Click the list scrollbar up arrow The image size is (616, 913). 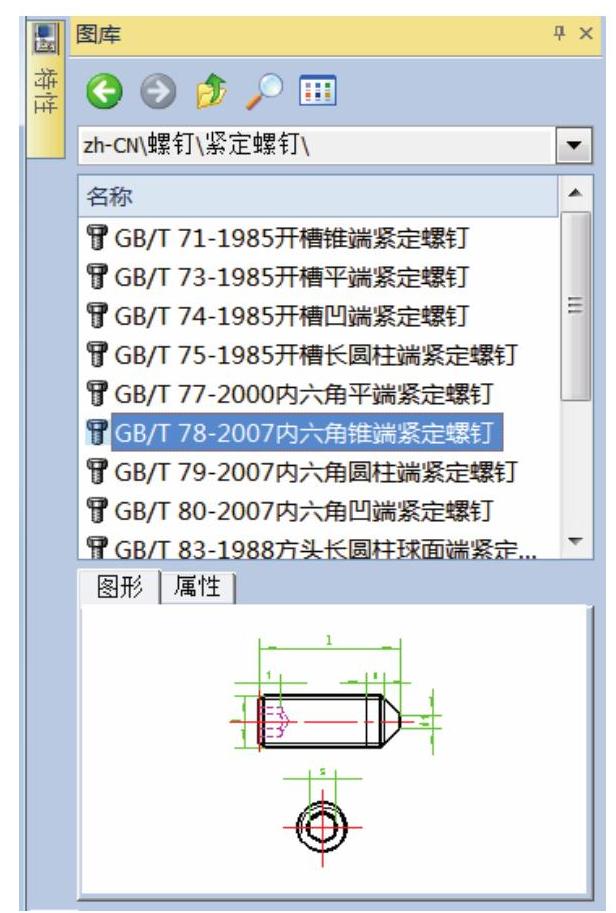[575, 193]
